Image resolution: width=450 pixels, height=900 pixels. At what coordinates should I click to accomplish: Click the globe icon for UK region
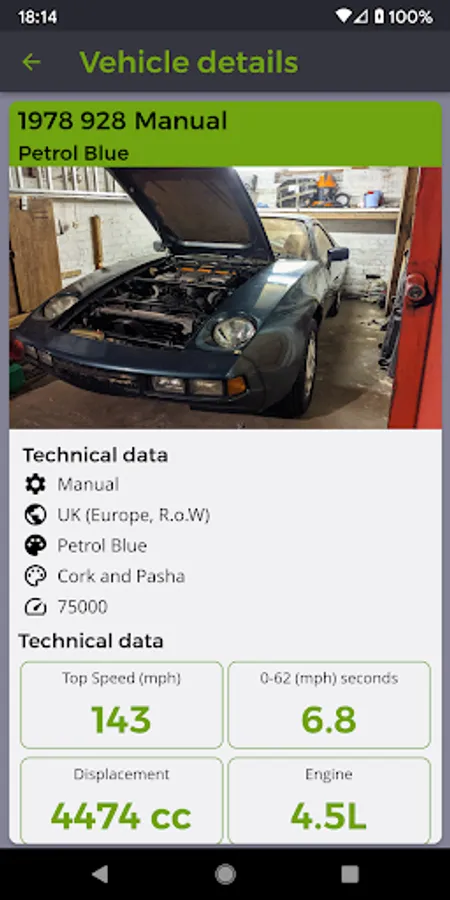click(x=35, y=515)
